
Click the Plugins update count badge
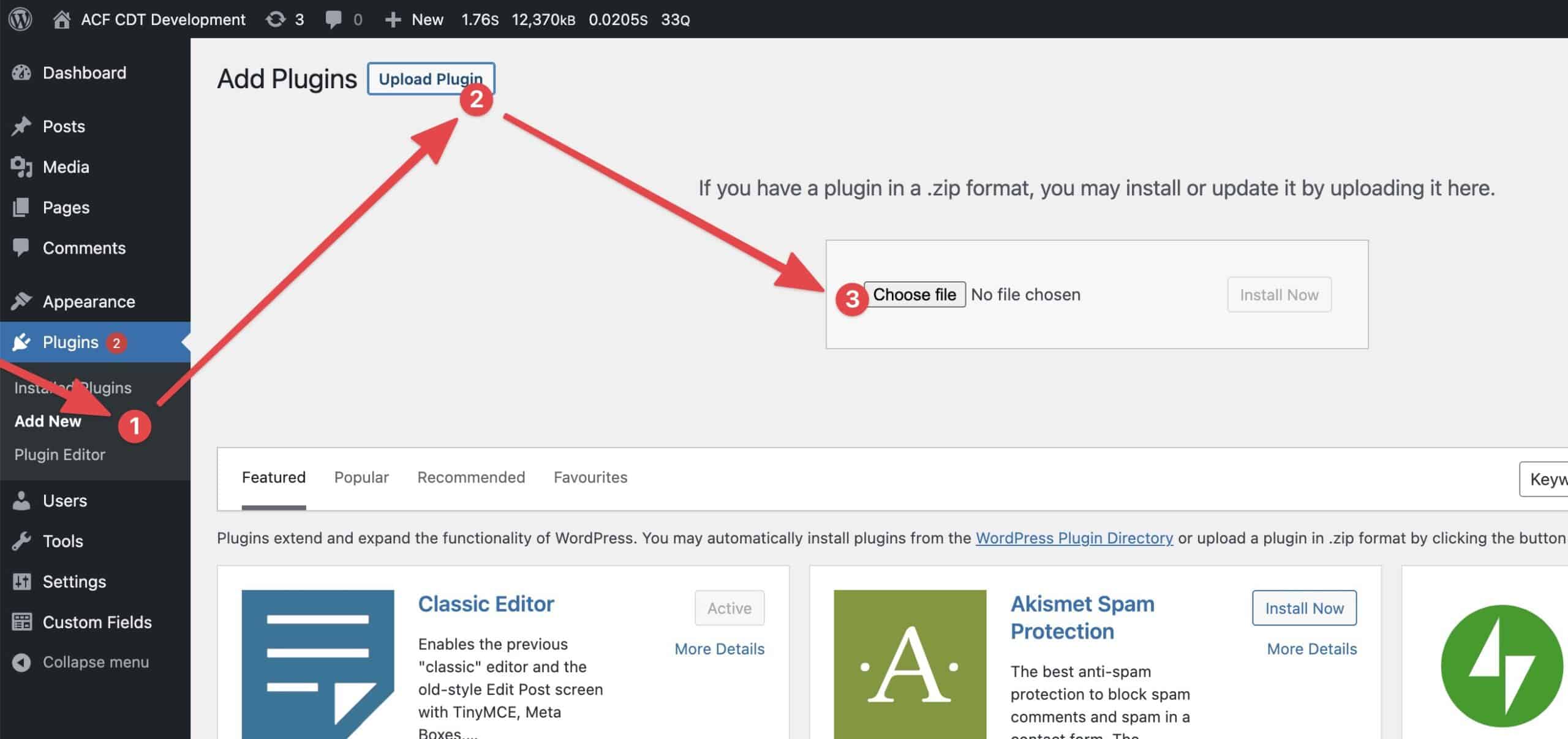pyautogui.click(x=116, y=343)
